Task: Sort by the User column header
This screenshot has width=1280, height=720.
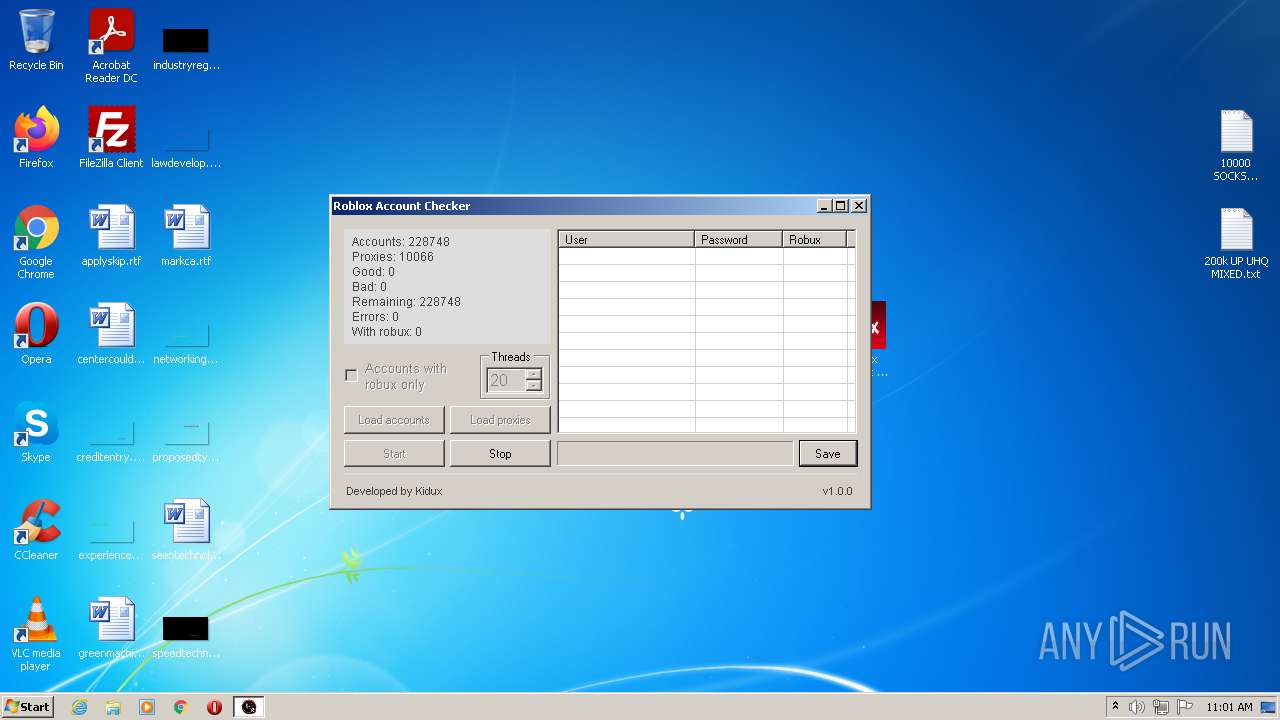Action: click(x=627, y=240)
